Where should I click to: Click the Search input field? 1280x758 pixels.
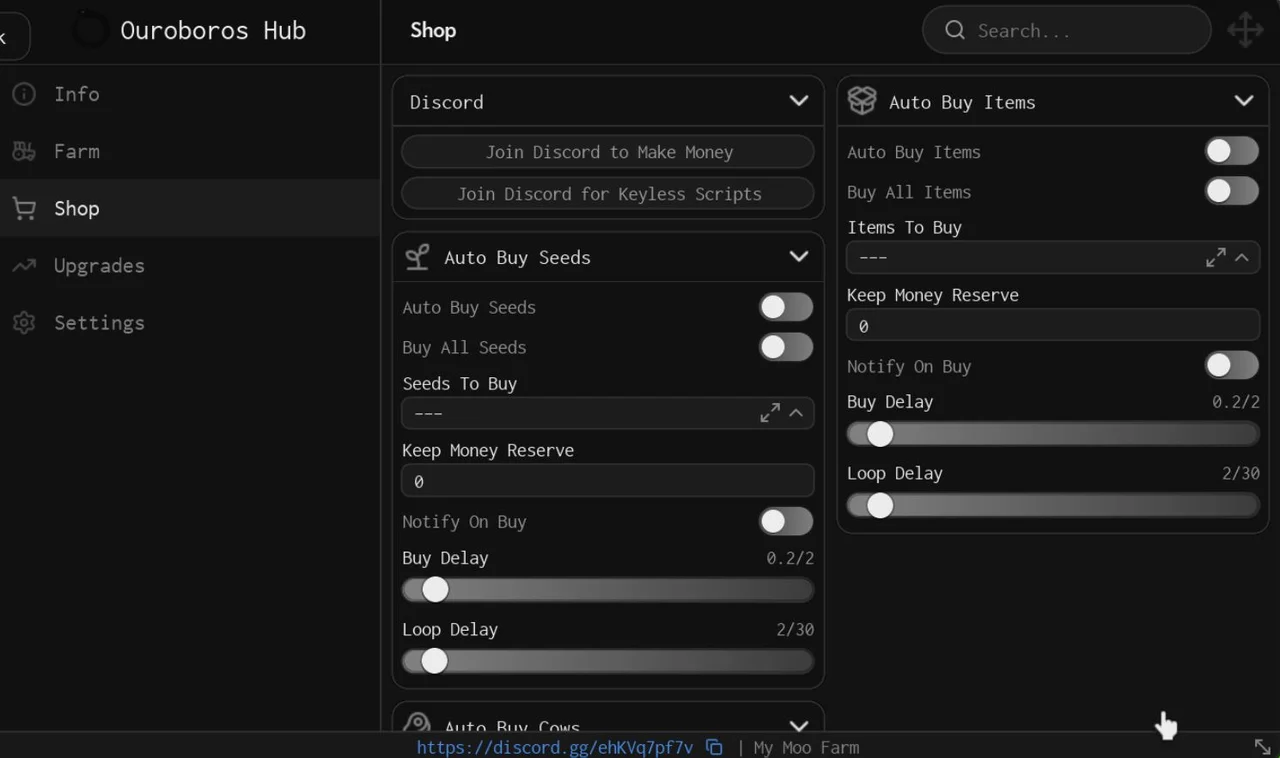(x=1067, y=30)
